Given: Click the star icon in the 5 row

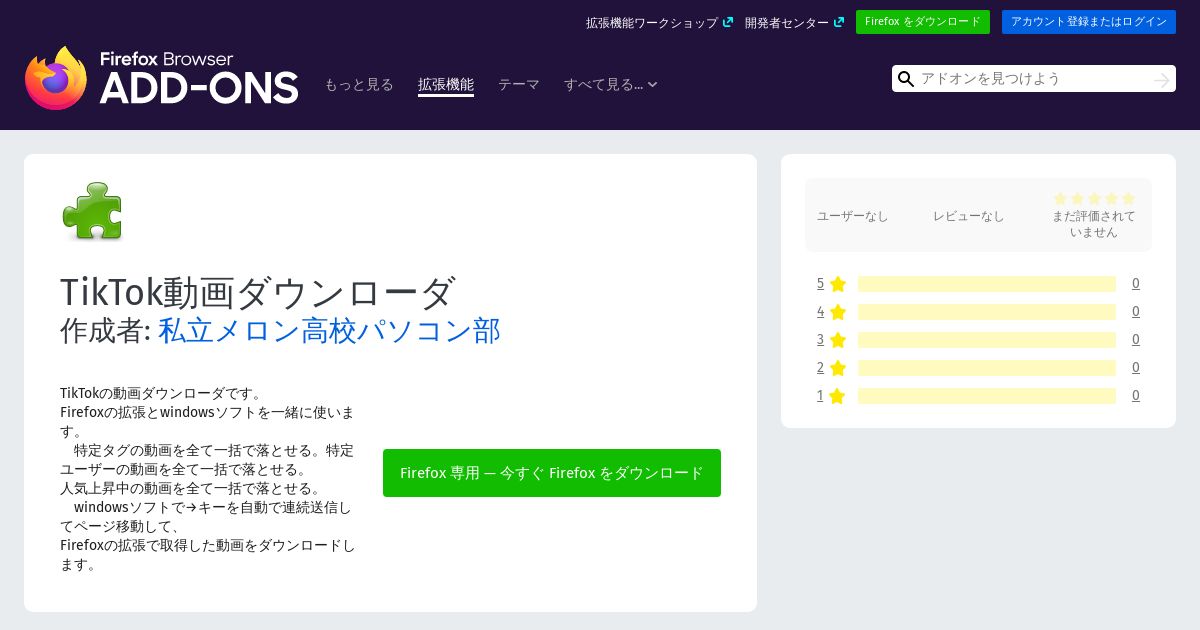Looking at the screenshot, I should coord(838,284).
